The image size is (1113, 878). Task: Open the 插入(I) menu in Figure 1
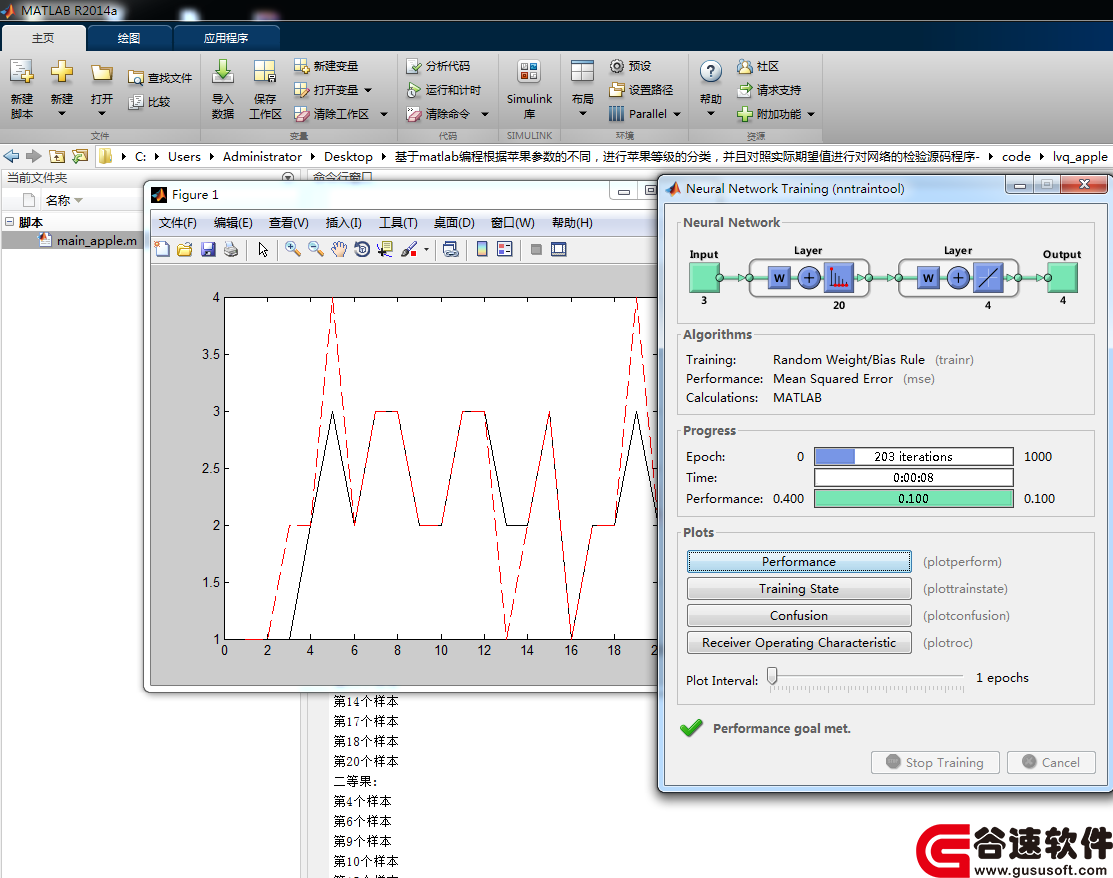point(344,223)
